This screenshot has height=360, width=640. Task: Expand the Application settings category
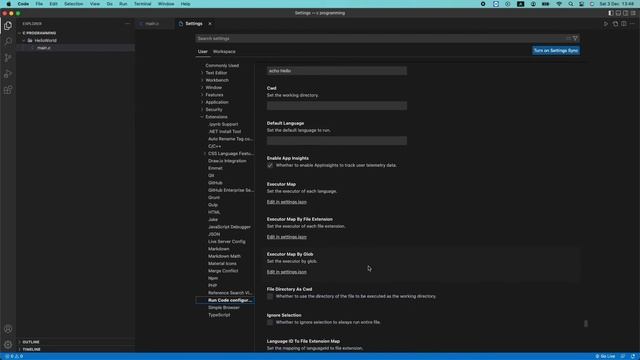click(202, 102)
